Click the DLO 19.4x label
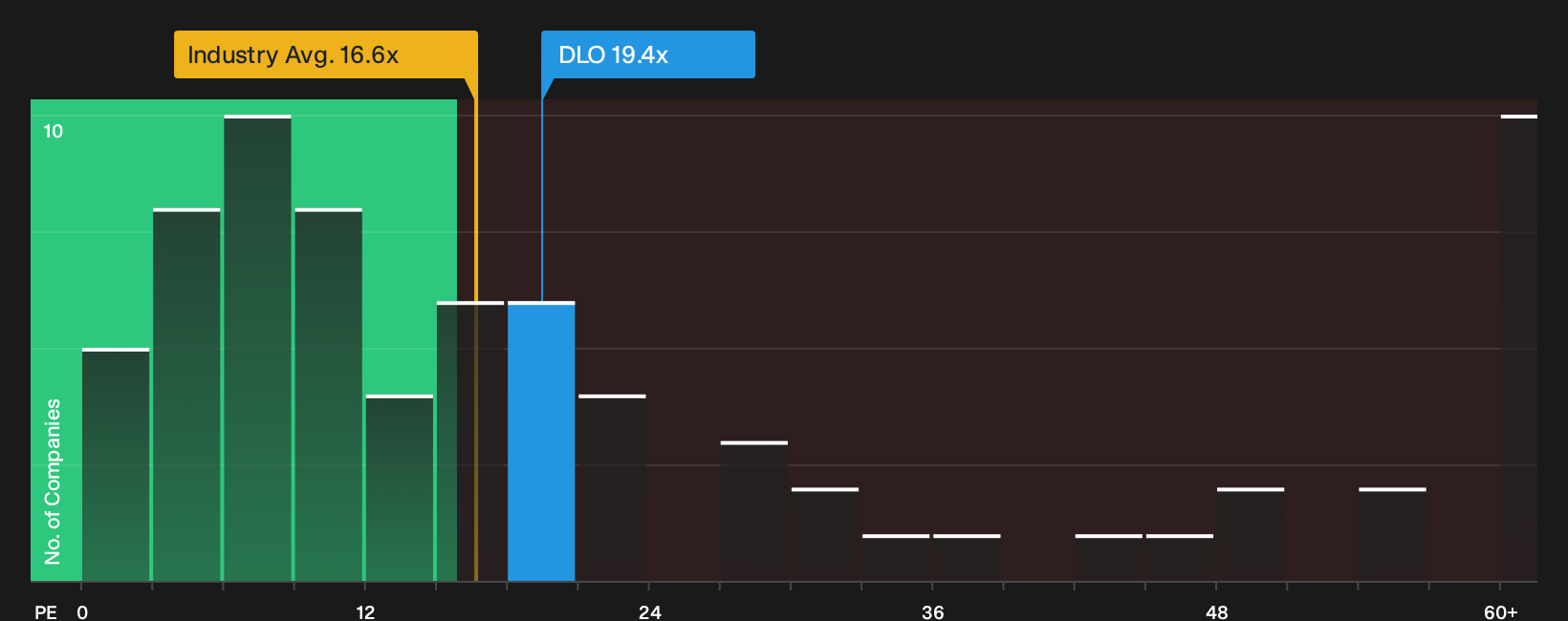The width and height of the screenshot is (1568, 621). tap(647, 54)
